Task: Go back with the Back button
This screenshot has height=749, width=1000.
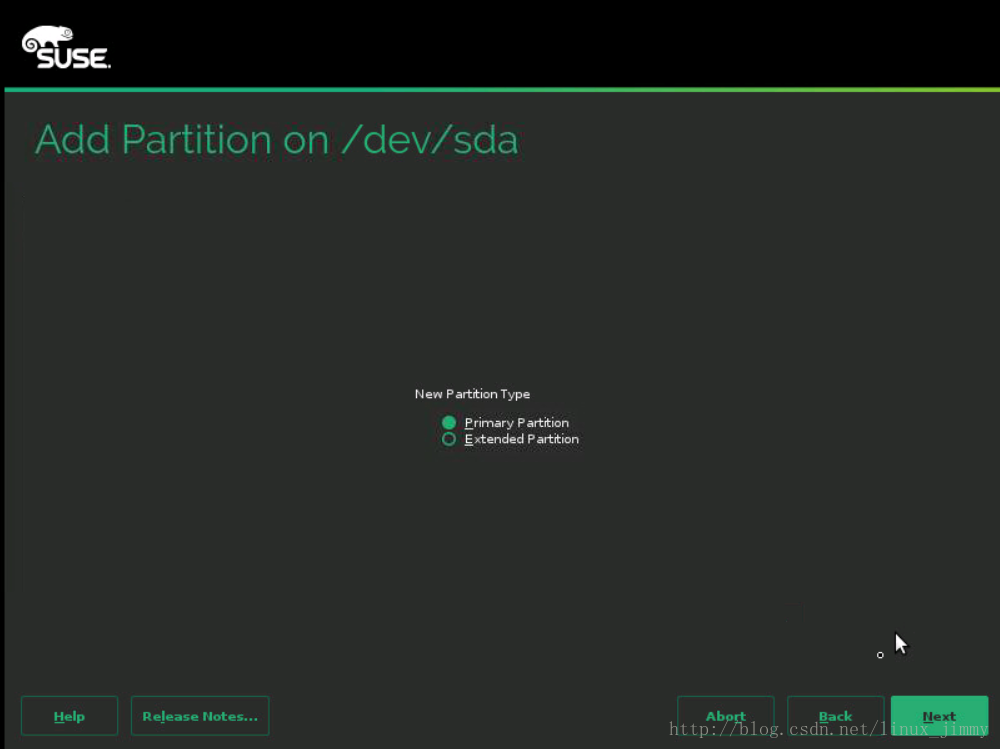Action: tap(835, 716)
